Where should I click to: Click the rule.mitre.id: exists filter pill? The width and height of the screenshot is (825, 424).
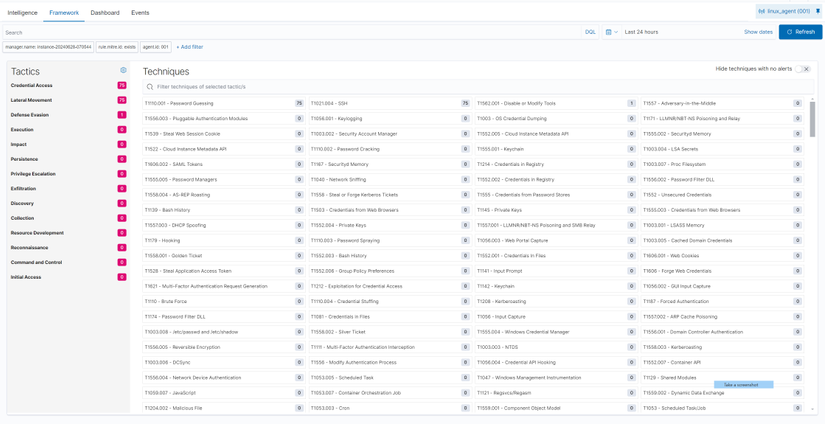(117, 47)
